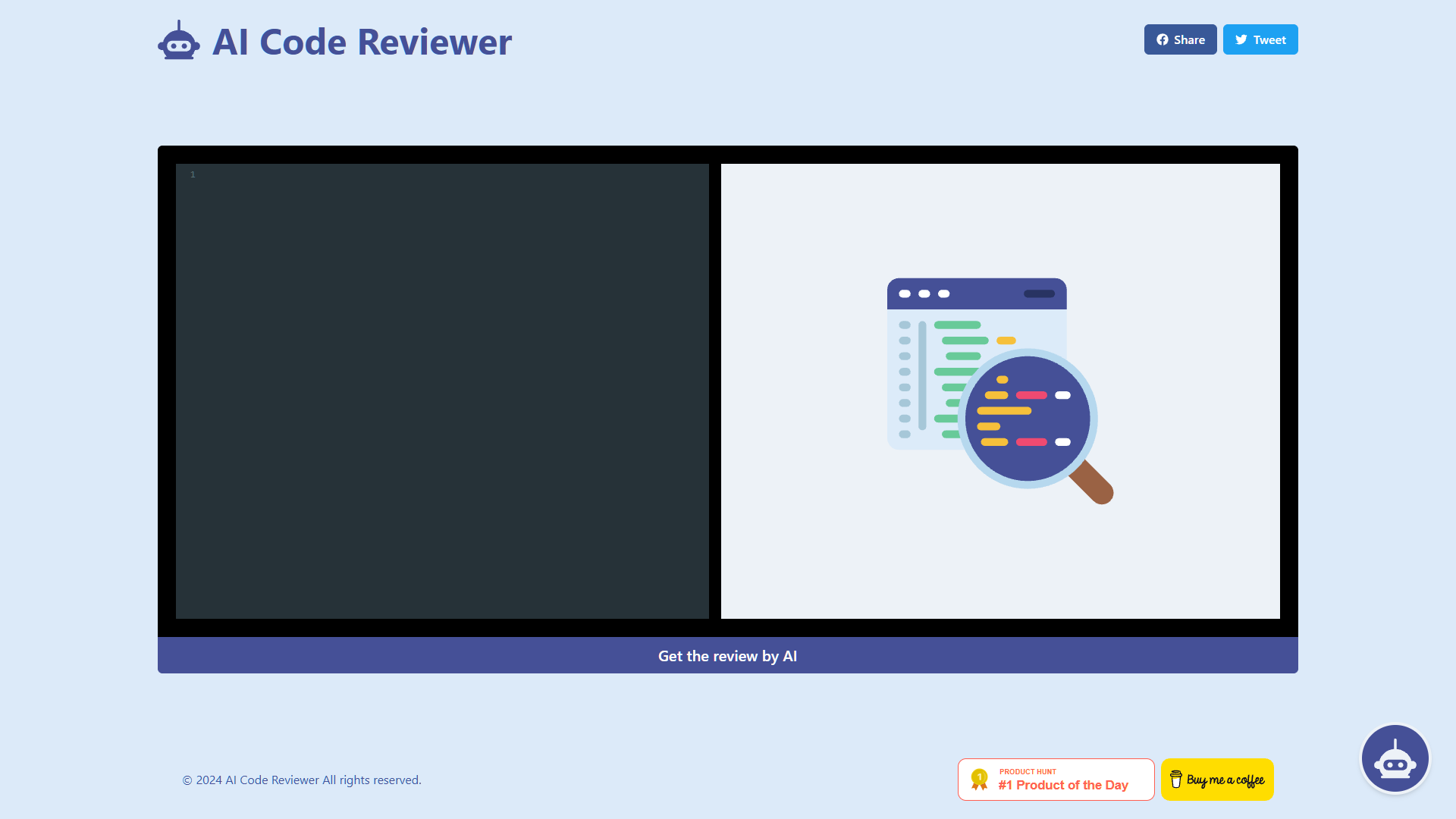1456x819 pixels.
Task: Click the Share button in the top right
Action: tap(1180, 39)
